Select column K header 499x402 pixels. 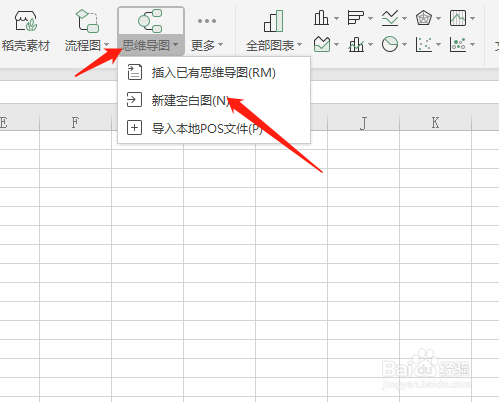point(435,123)
